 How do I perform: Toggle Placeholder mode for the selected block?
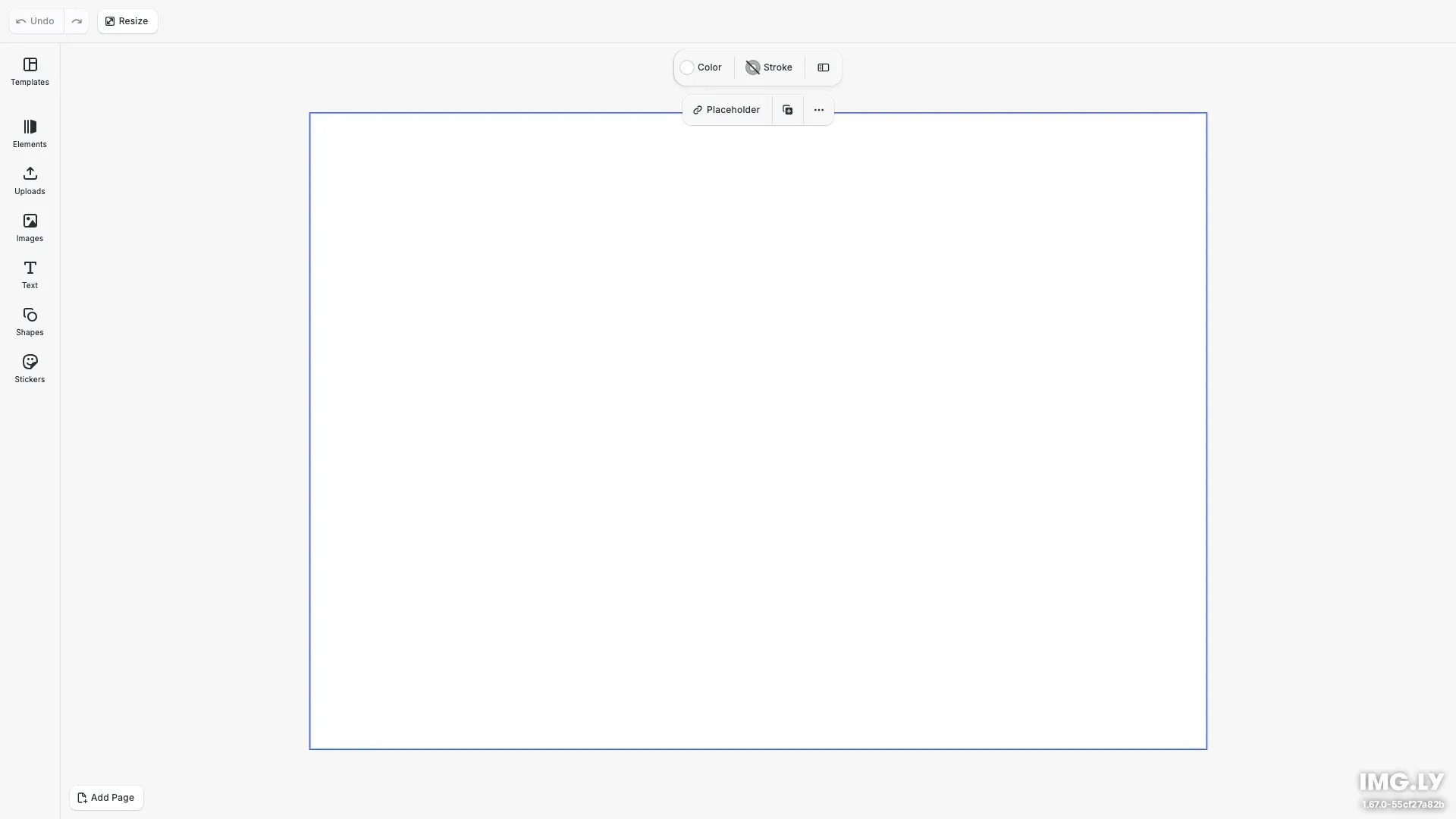pos(726,109)
